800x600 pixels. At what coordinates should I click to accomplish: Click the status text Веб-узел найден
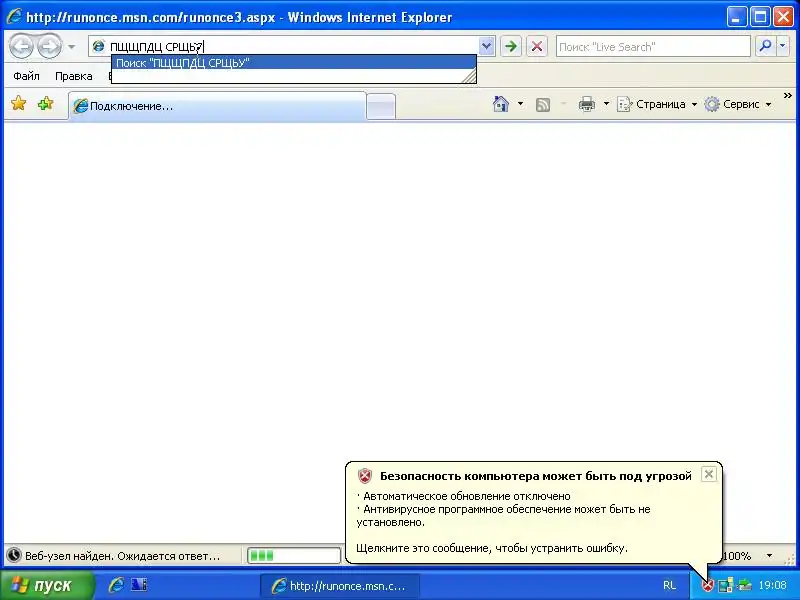pos(122,556)
